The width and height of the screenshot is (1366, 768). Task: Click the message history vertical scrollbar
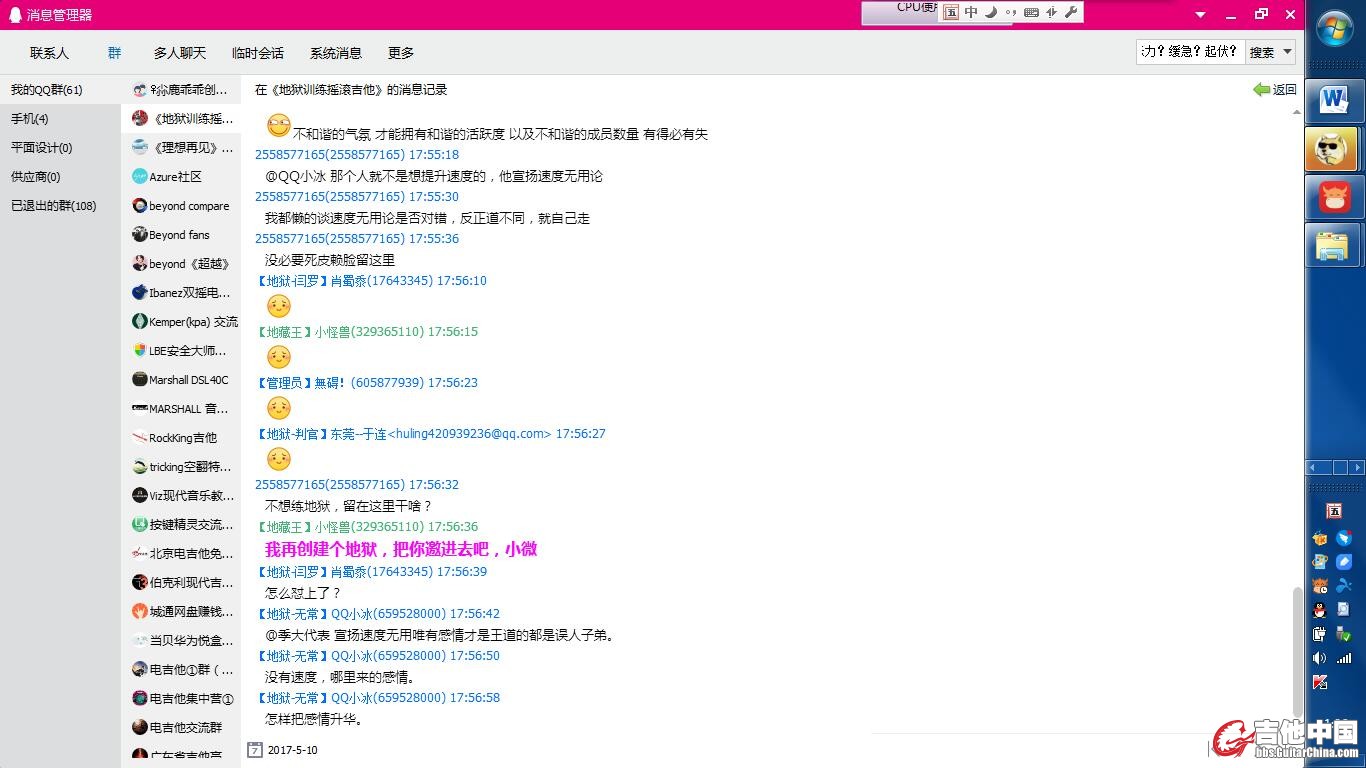pos(1298,652)
